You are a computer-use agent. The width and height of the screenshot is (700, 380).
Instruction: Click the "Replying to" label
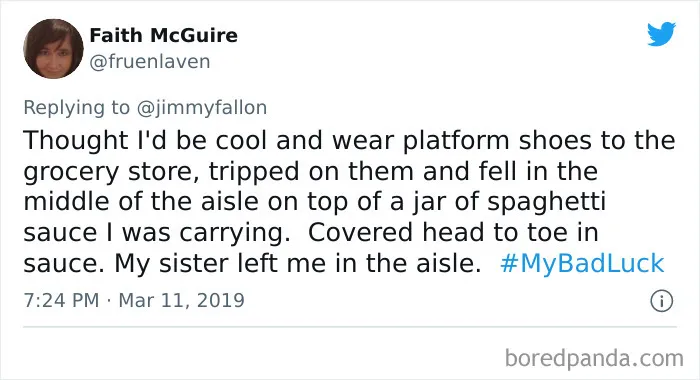pos(76,108)
